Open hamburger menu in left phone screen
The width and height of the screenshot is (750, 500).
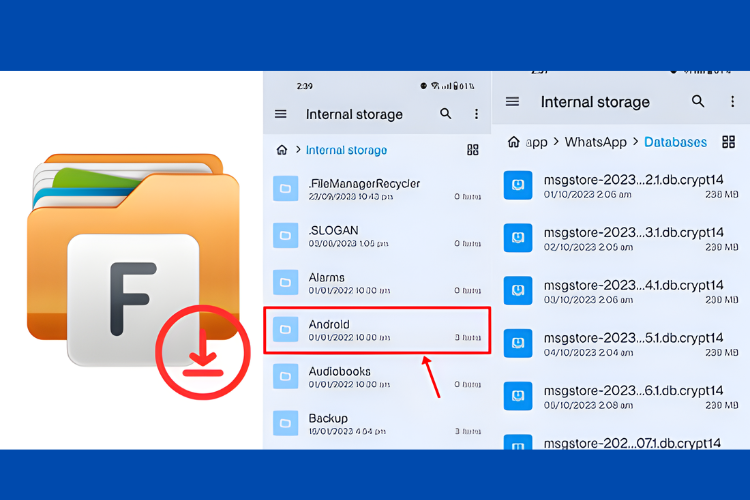tap(281, 114)
